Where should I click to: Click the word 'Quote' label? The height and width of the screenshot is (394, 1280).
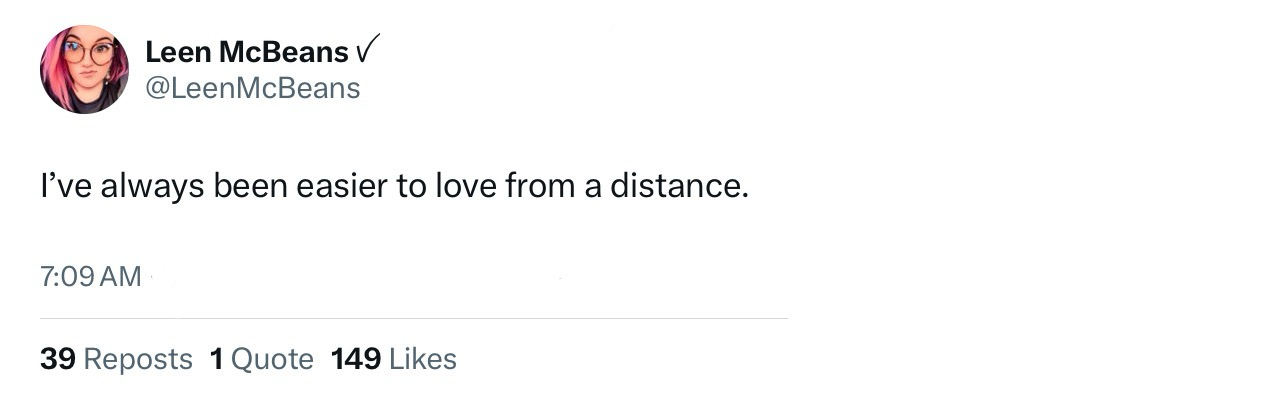pyautogui.click(x=273, y=359)
